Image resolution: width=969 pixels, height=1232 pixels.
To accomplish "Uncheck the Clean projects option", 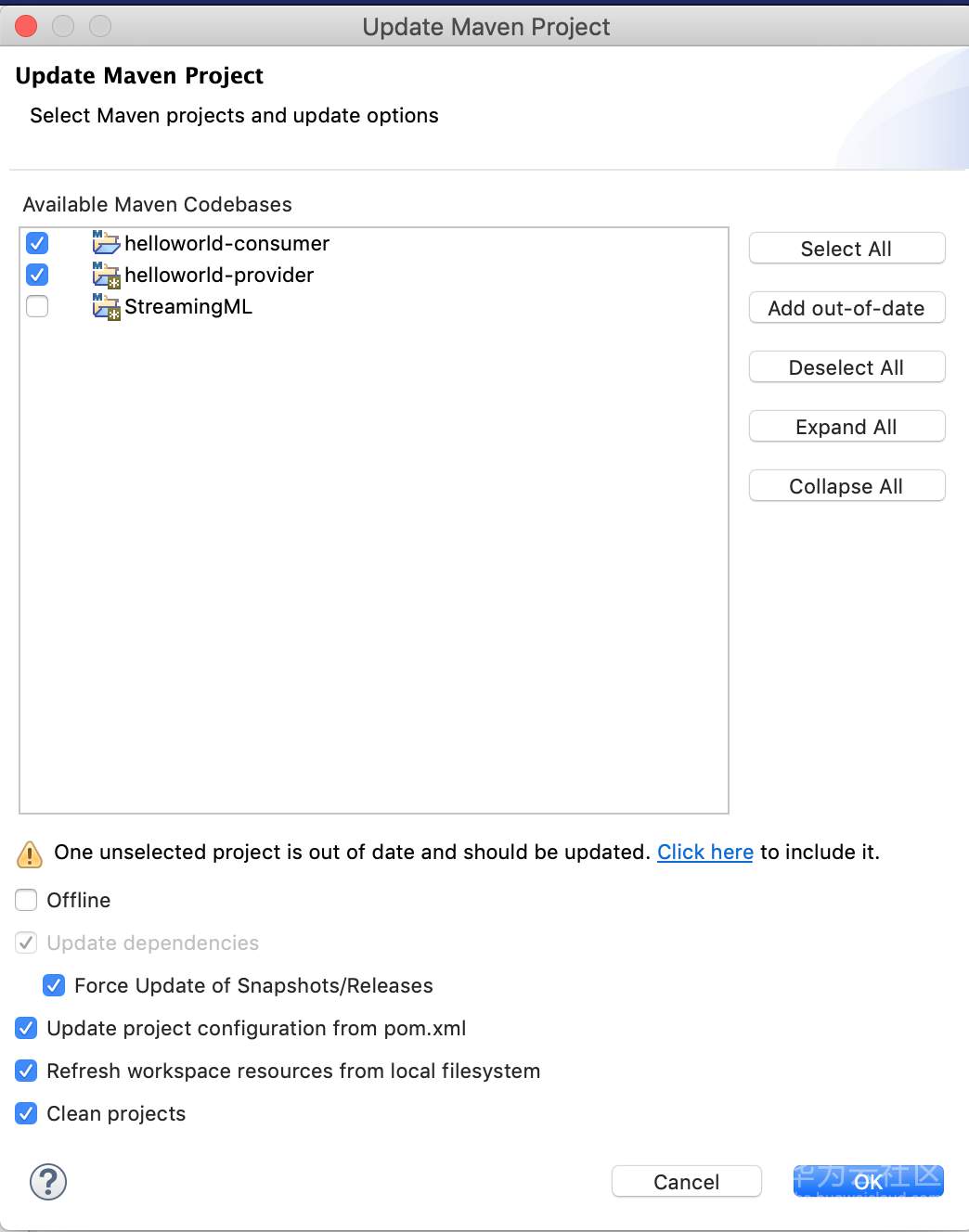I will (27, 1113).
